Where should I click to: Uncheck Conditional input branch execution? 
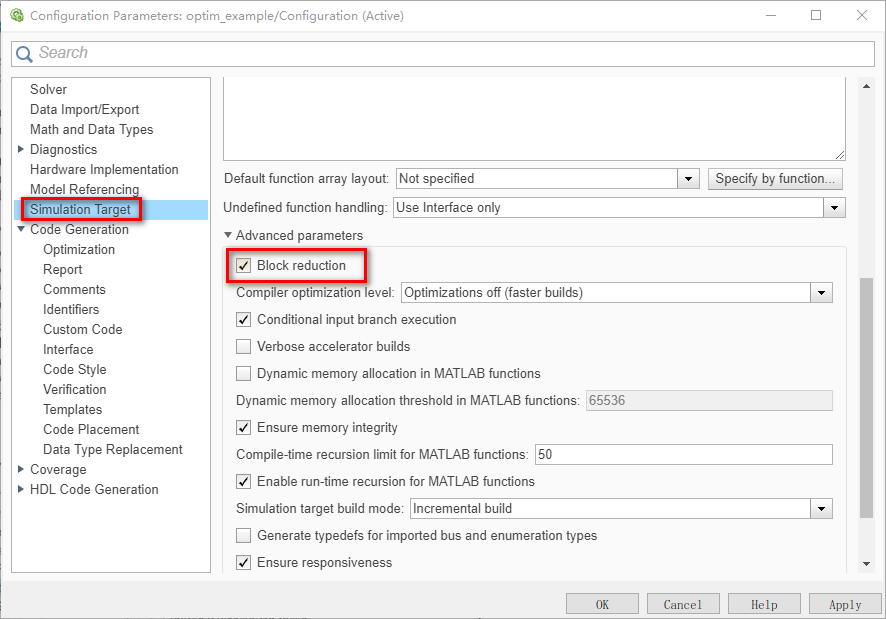pyautogui.click(x=244, y=319)
